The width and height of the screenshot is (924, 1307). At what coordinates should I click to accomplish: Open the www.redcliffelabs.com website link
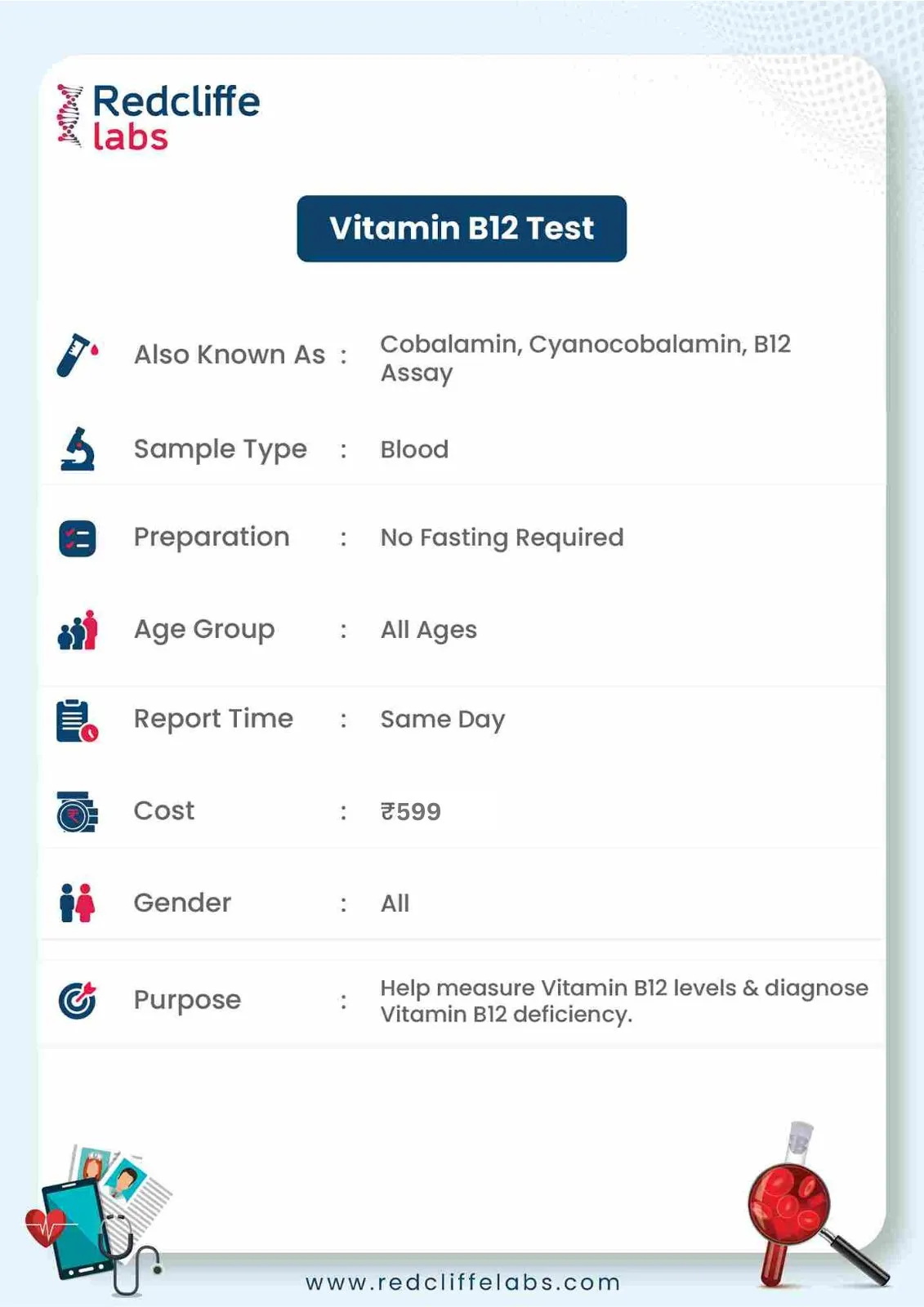pos(462,1282)
